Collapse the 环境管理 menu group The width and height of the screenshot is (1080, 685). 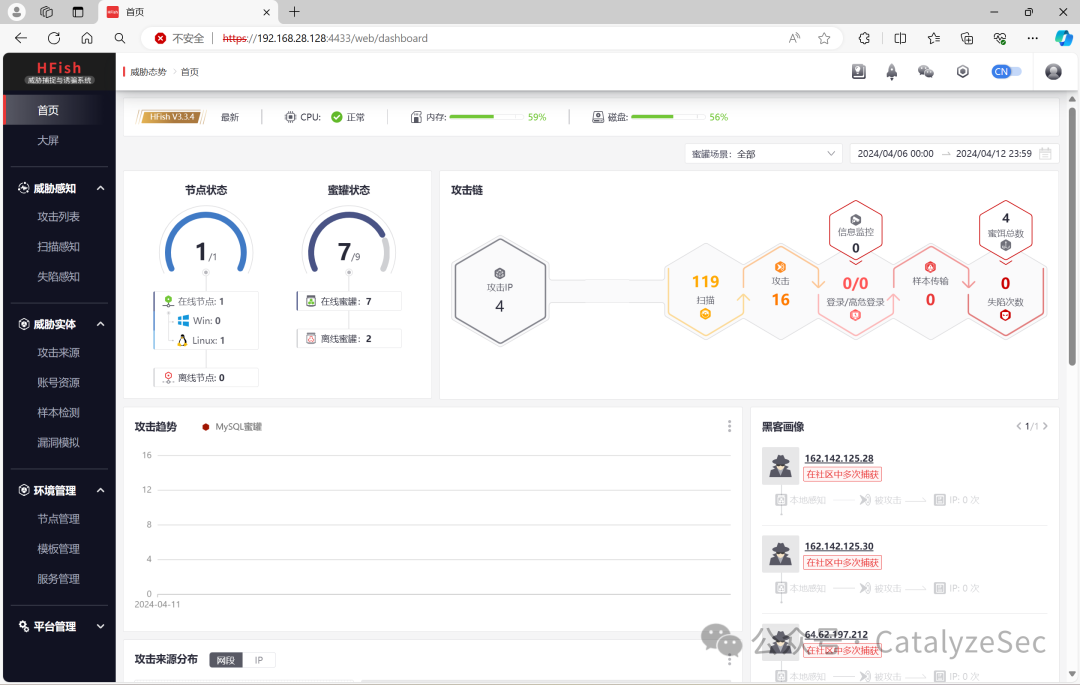coord(101,490)
